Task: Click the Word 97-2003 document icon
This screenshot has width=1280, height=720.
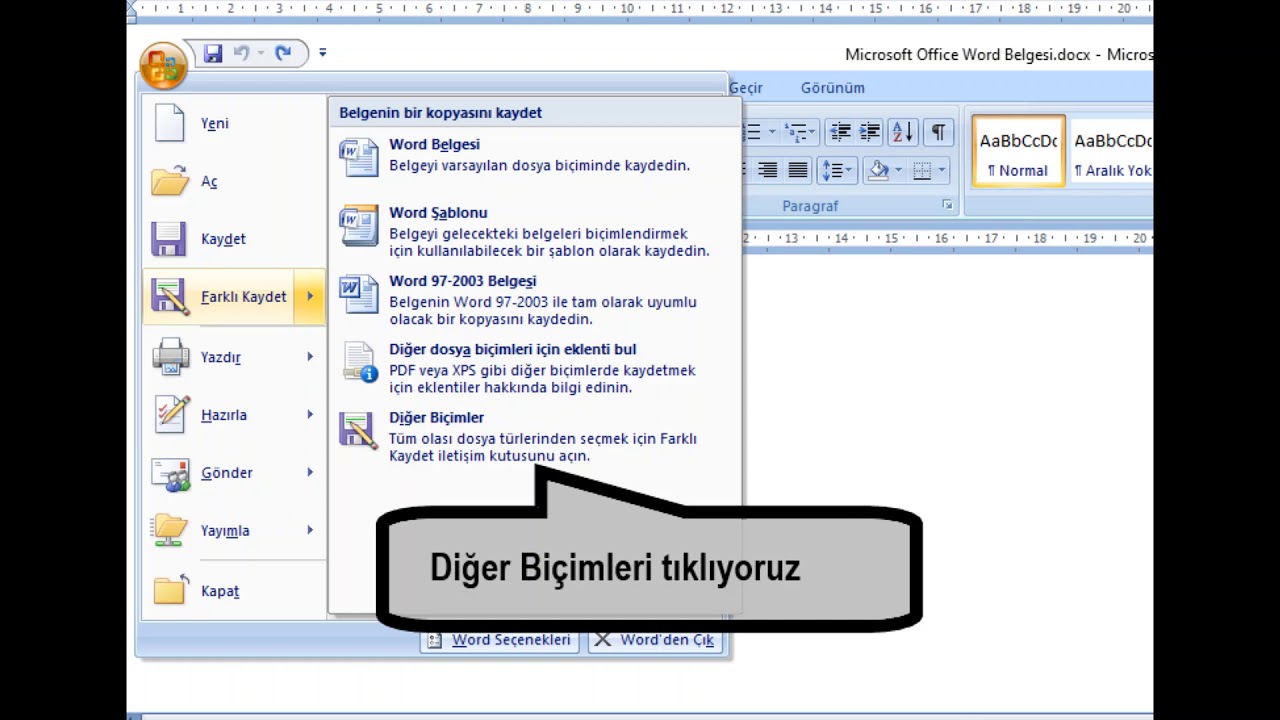Action: pos(359,294)
